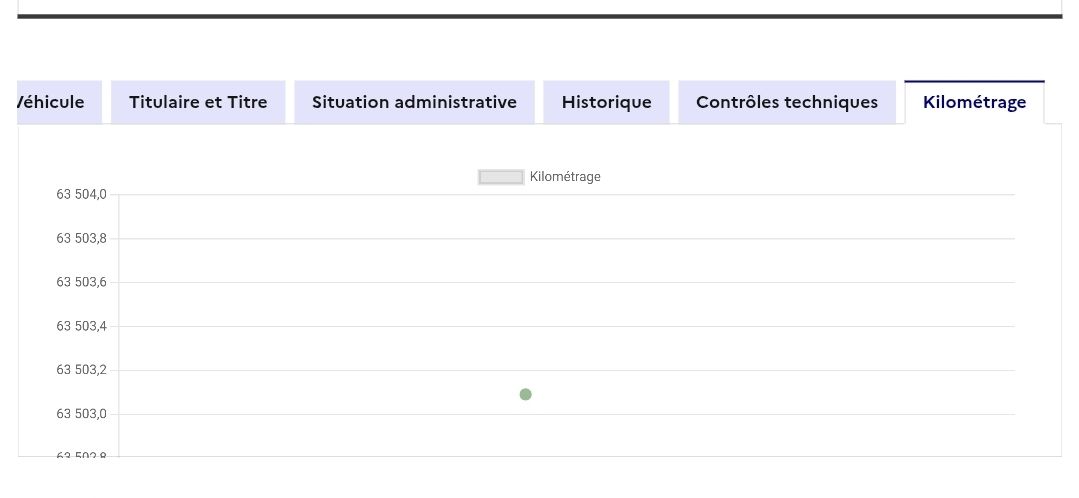Click the Kilométrage legend color box

coord(501,177)
